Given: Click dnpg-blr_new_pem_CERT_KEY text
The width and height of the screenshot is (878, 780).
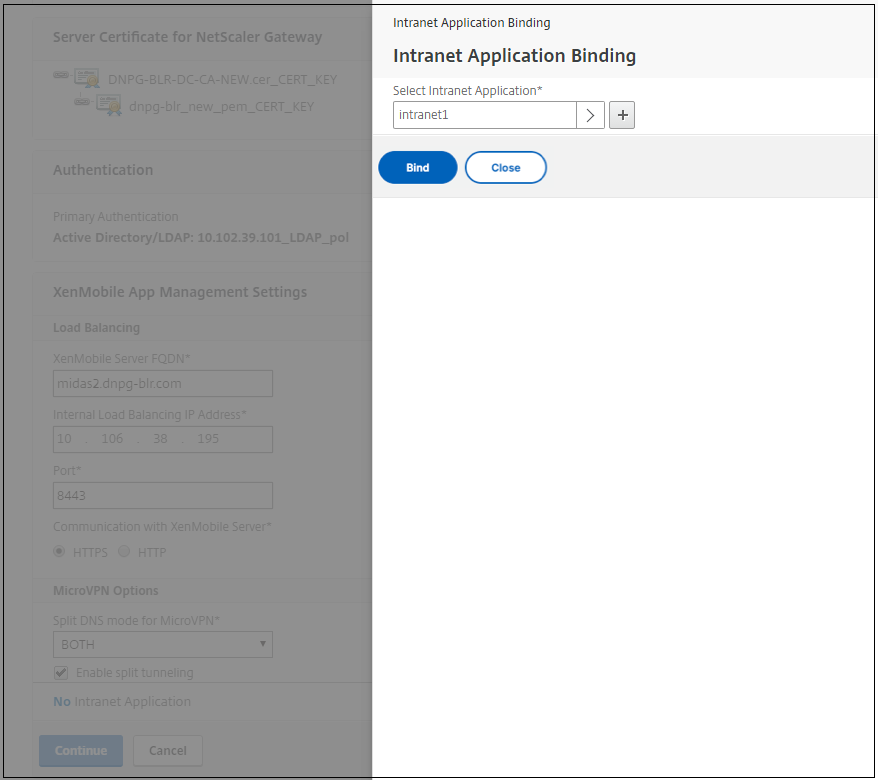Looking at the screenshot, I should point(221,106).
